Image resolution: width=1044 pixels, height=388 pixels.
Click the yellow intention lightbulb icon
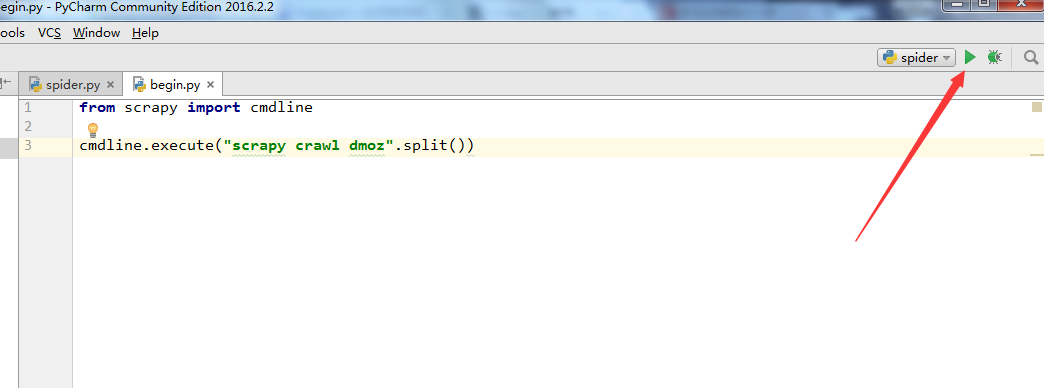click(93, 129)
